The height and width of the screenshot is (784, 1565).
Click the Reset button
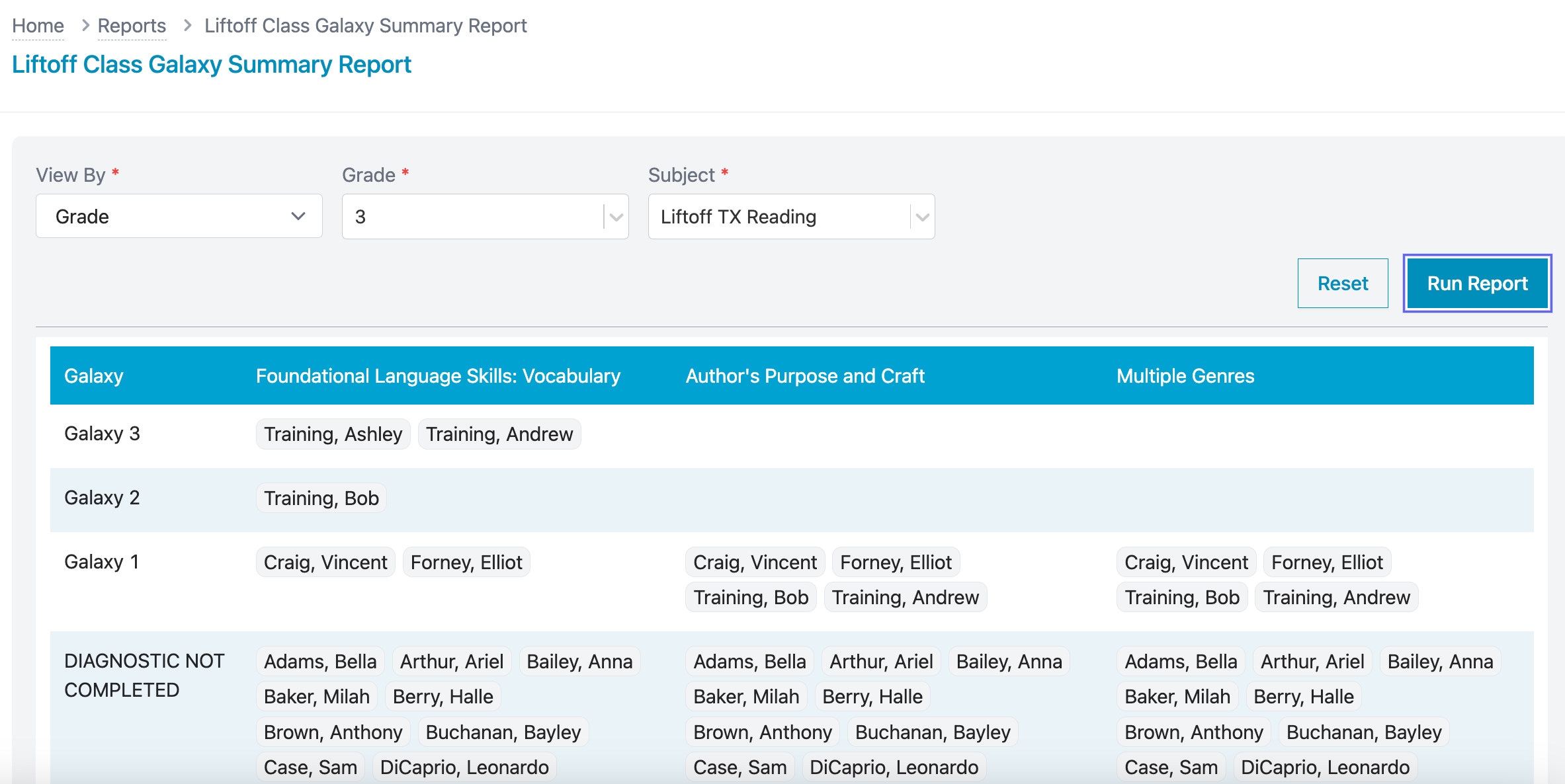[x=1343, y=283]
